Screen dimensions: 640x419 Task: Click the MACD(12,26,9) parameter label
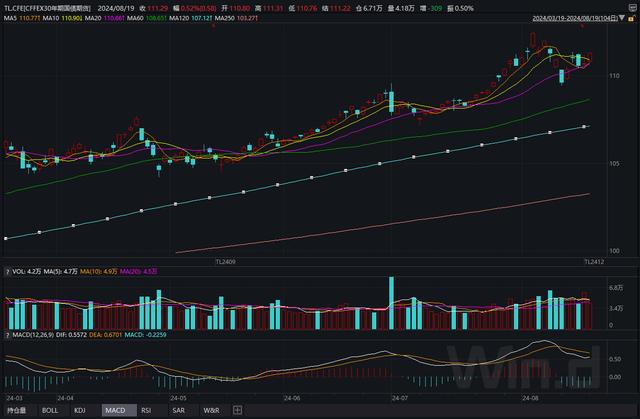(33, 335)
